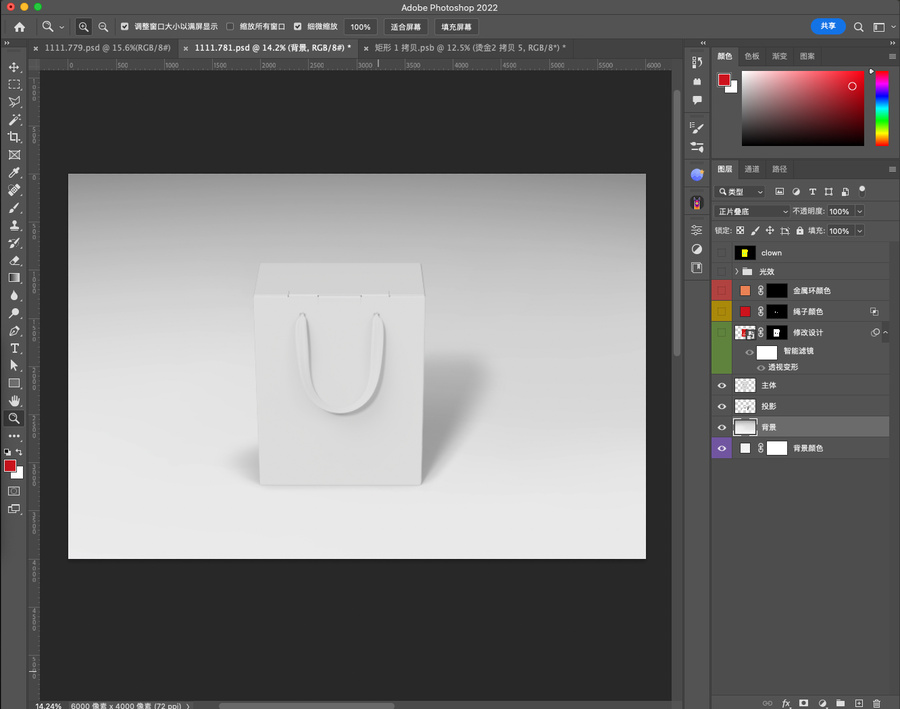Open the Layers panel menu
The height and width of the screenshot is (709, 900).
pyautogui.click(x=892, y=169)
